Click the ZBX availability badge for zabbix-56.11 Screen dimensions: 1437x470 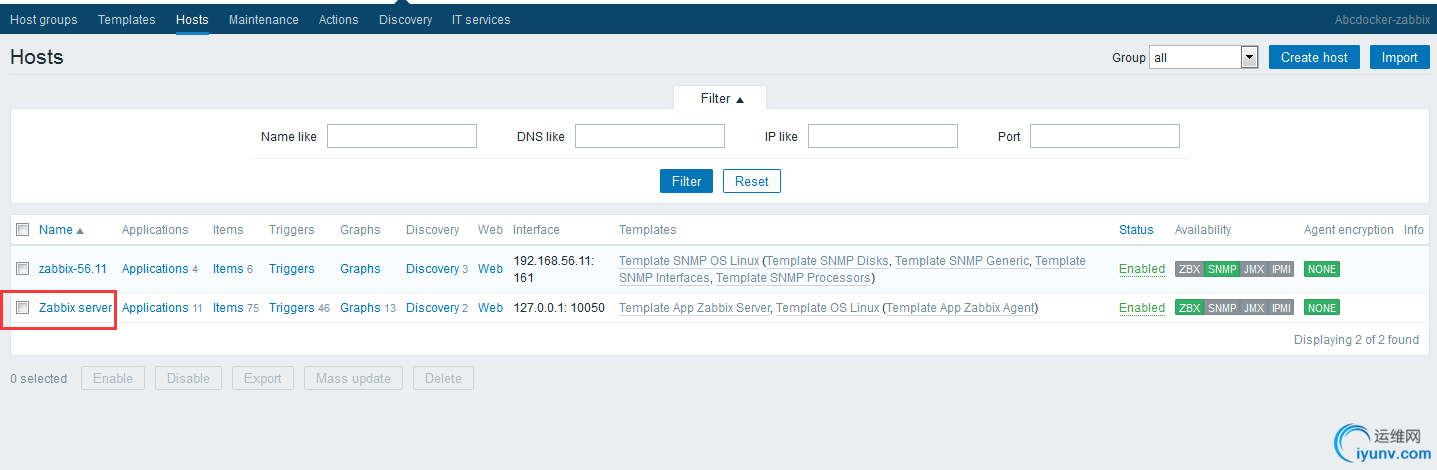tap(1189, 269)
